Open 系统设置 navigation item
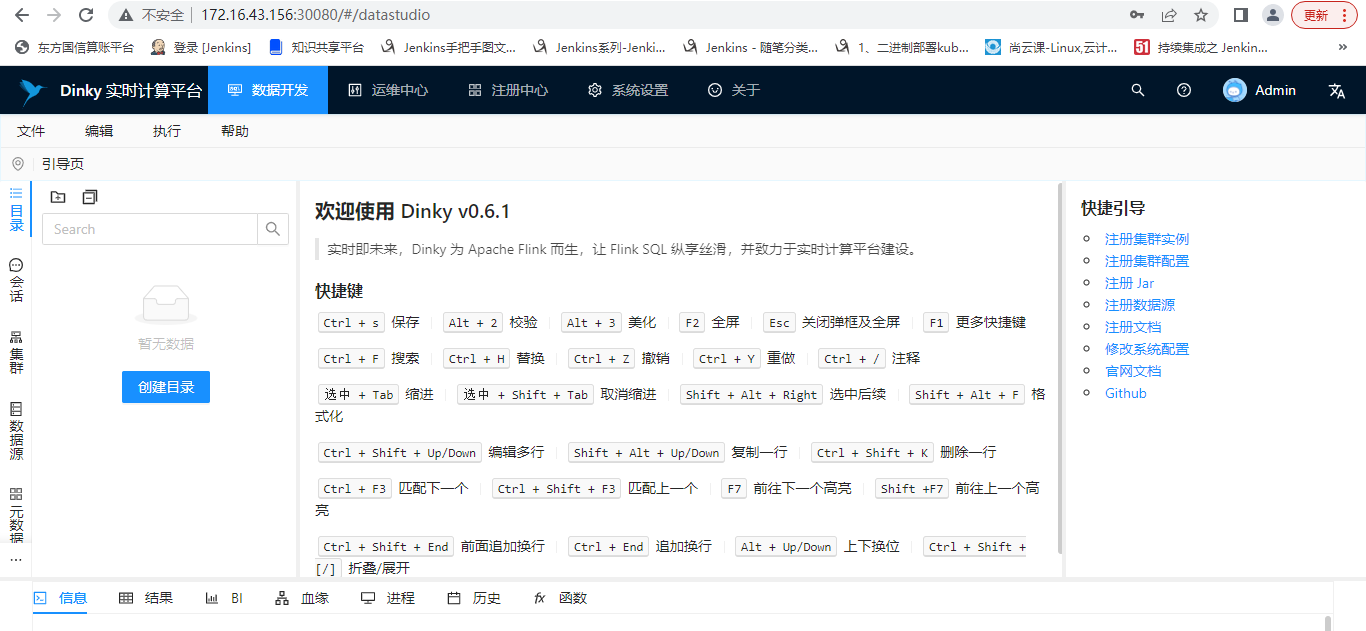This screenshot has width=1366, height=631. pos(628,90)
